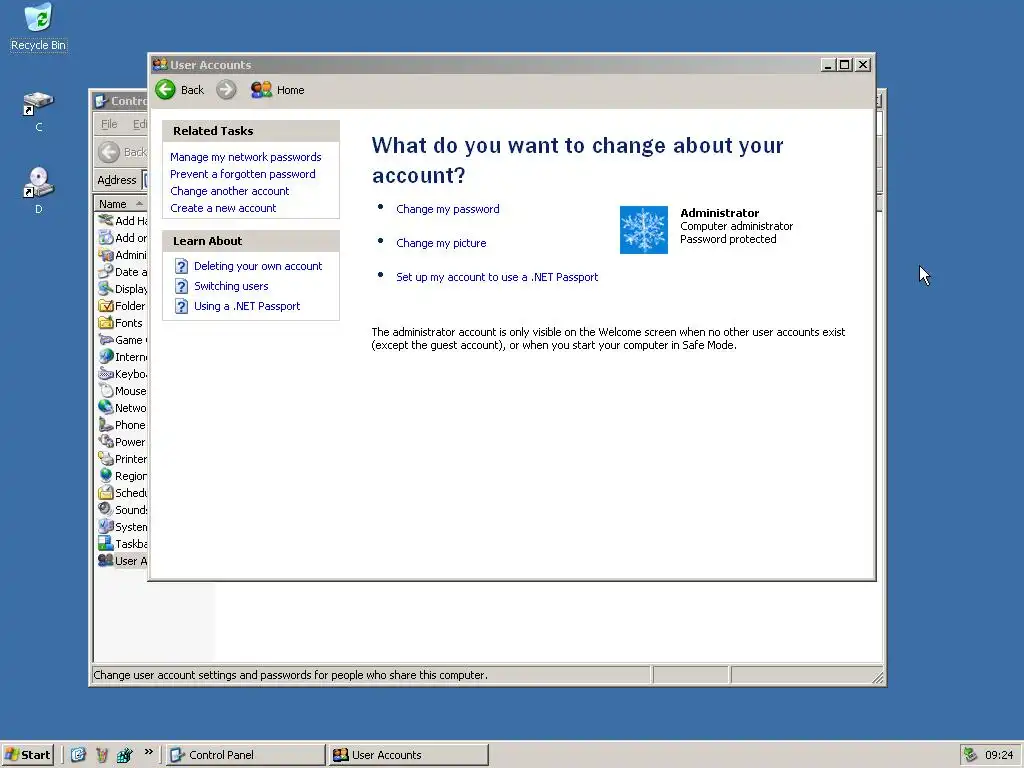Screen dimensions: 1024x768
Task: Select the Fonts folder icon in Control Panel
Action: tap(106, 323)
